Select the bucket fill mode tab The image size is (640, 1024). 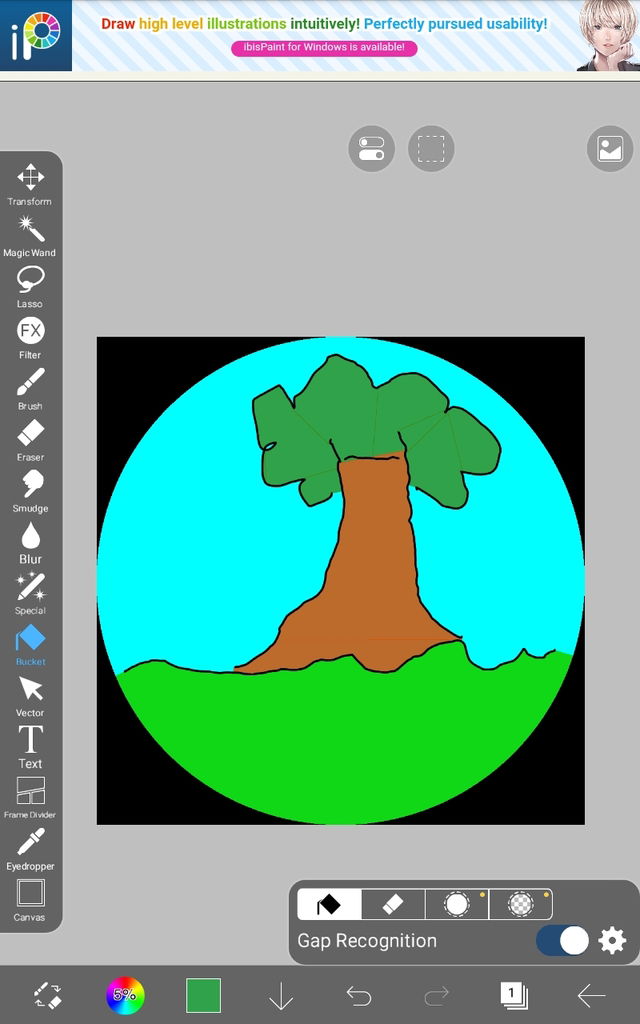coord(329,904)
